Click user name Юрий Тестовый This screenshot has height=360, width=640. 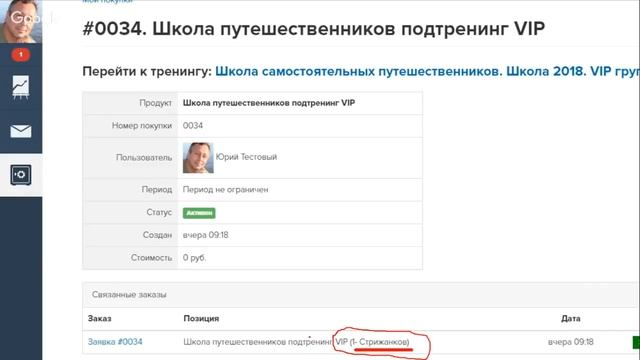[x=246, y=157]
